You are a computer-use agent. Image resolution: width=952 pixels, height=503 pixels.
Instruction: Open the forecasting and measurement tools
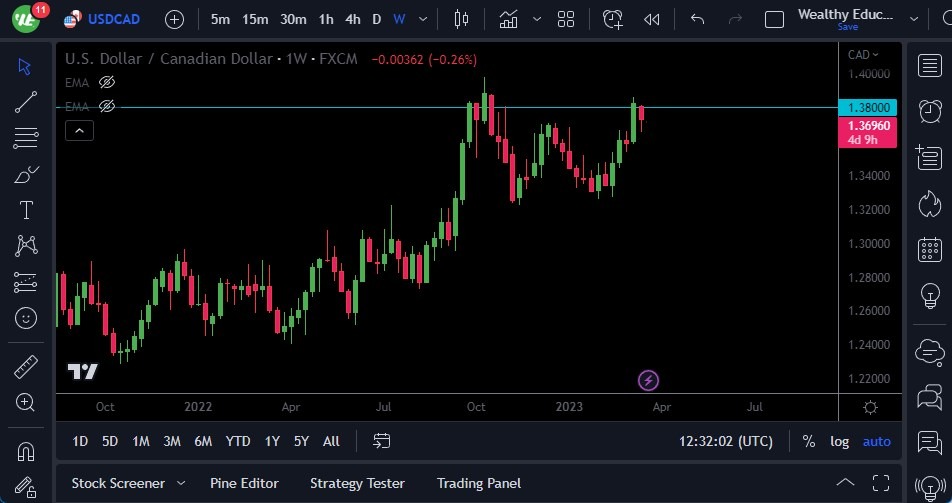click(x=26, y=282)
